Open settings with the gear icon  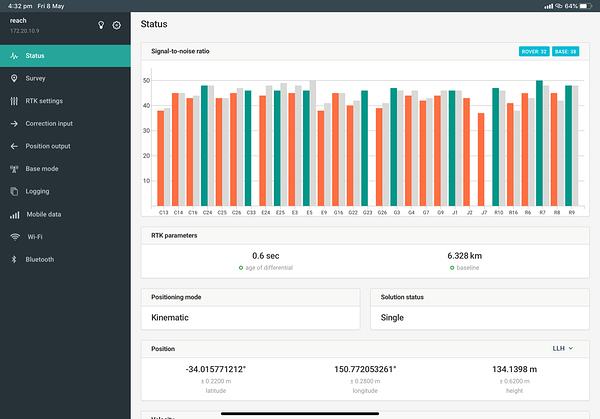[x=117, y=25]
